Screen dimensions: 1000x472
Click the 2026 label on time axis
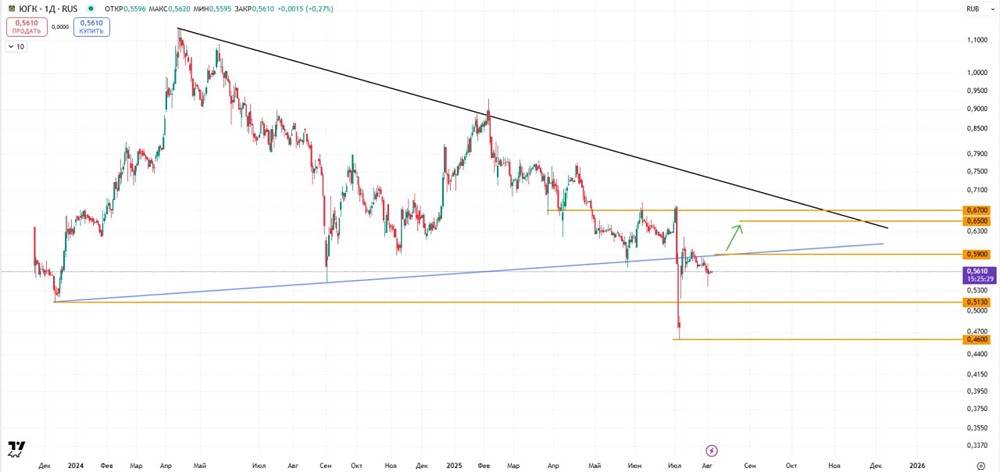click(916, 466)
